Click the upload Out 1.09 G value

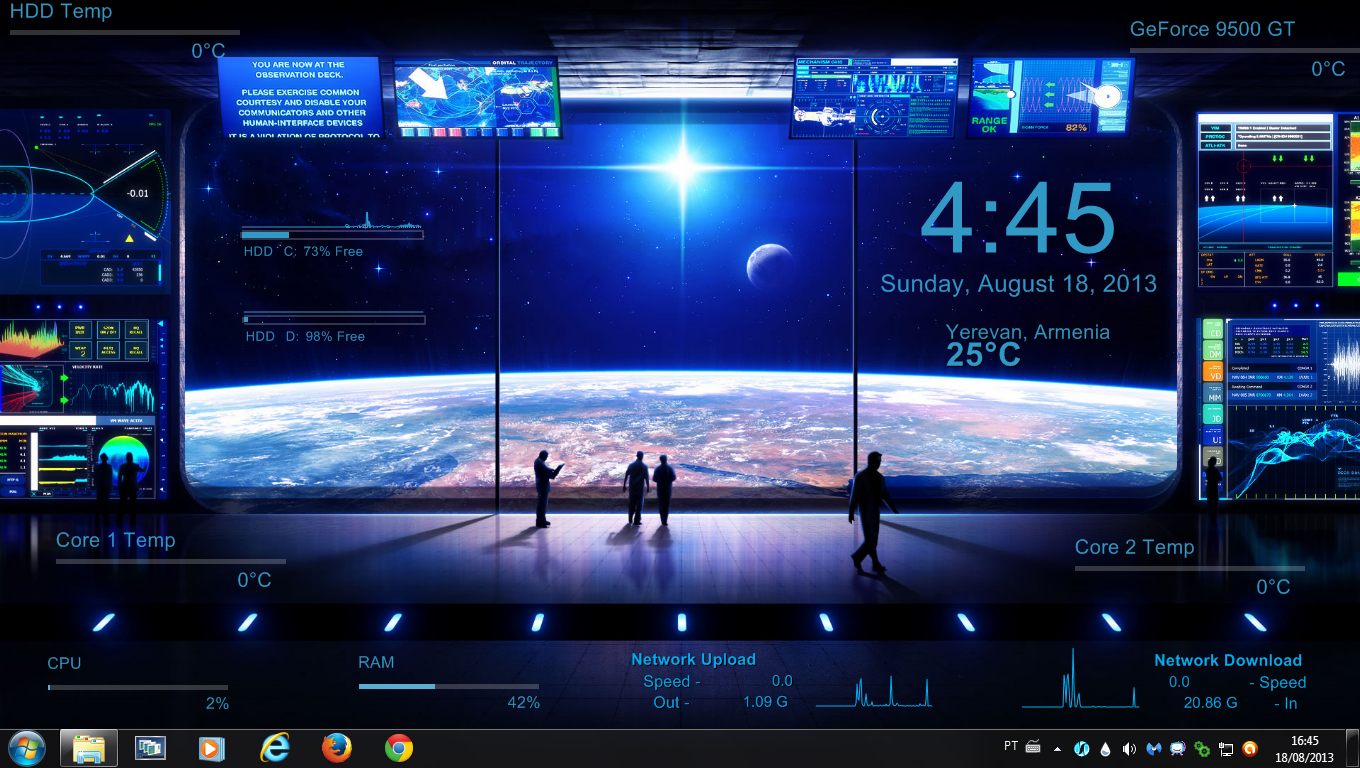[x=765, y=702]
